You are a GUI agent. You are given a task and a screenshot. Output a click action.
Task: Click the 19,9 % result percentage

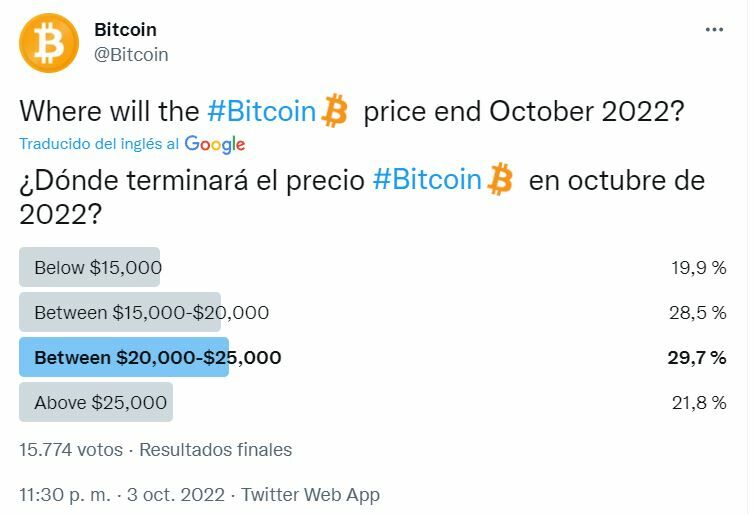coord(698,268)
